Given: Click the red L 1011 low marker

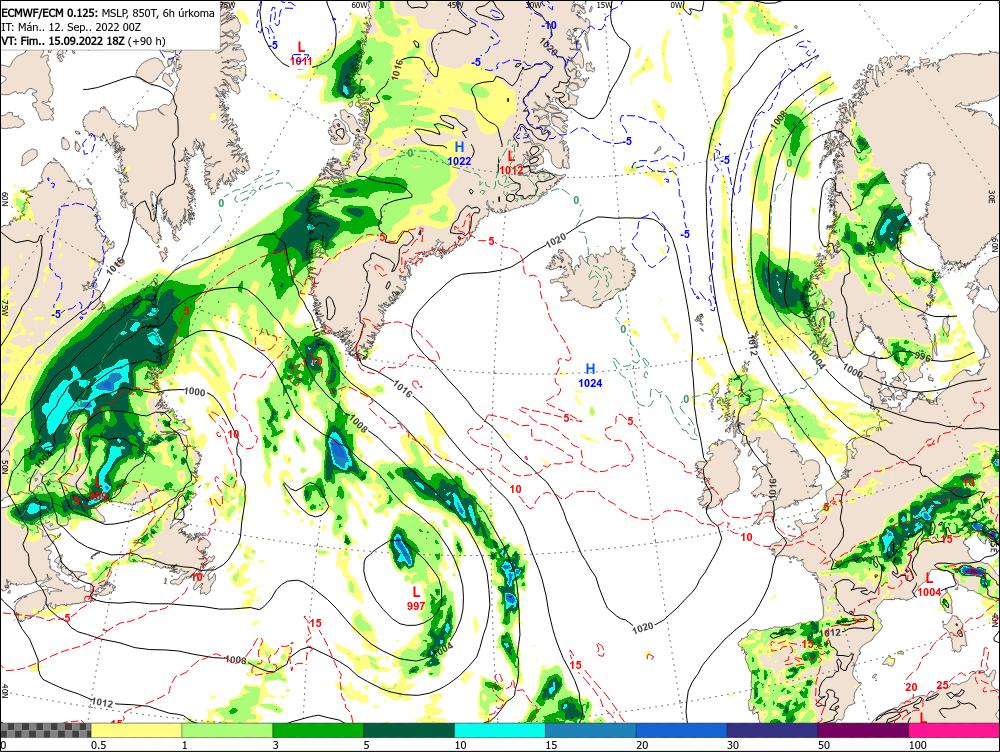Looking at the screenshot, I should [301, 54].
